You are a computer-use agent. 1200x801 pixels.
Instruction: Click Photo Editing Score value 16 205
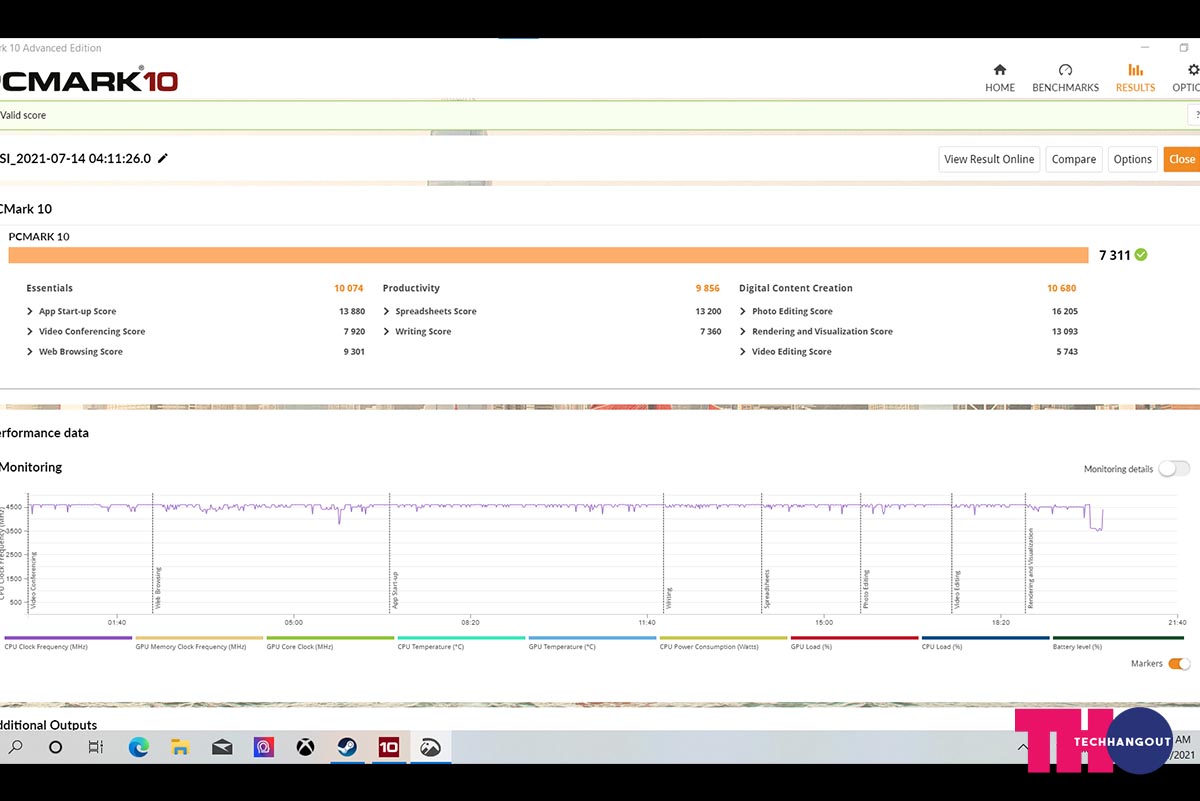[x=1065, y=311]
